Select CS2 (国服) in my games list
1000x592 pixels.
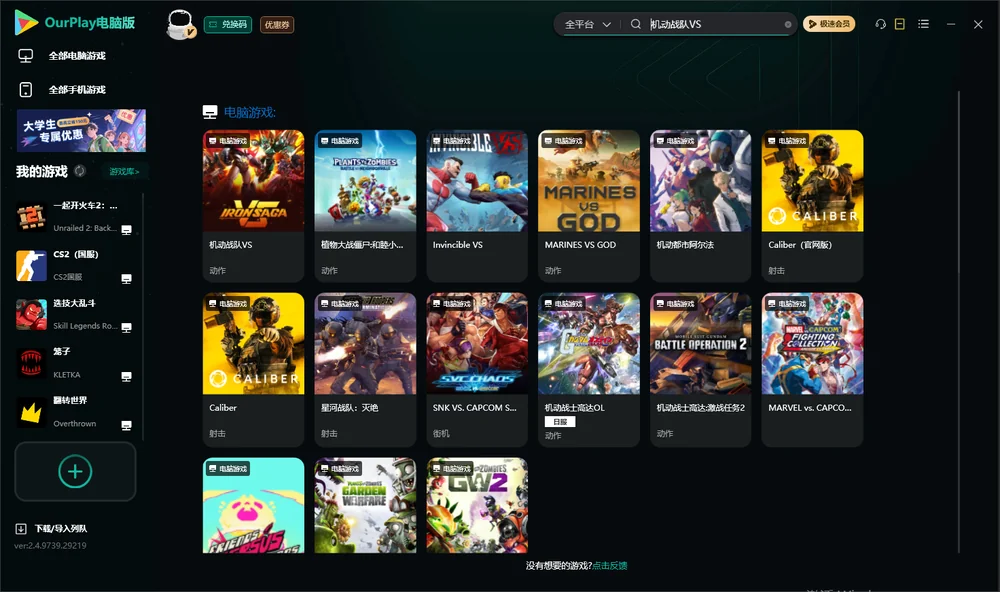pyautogui.click(x=75, y=265)
